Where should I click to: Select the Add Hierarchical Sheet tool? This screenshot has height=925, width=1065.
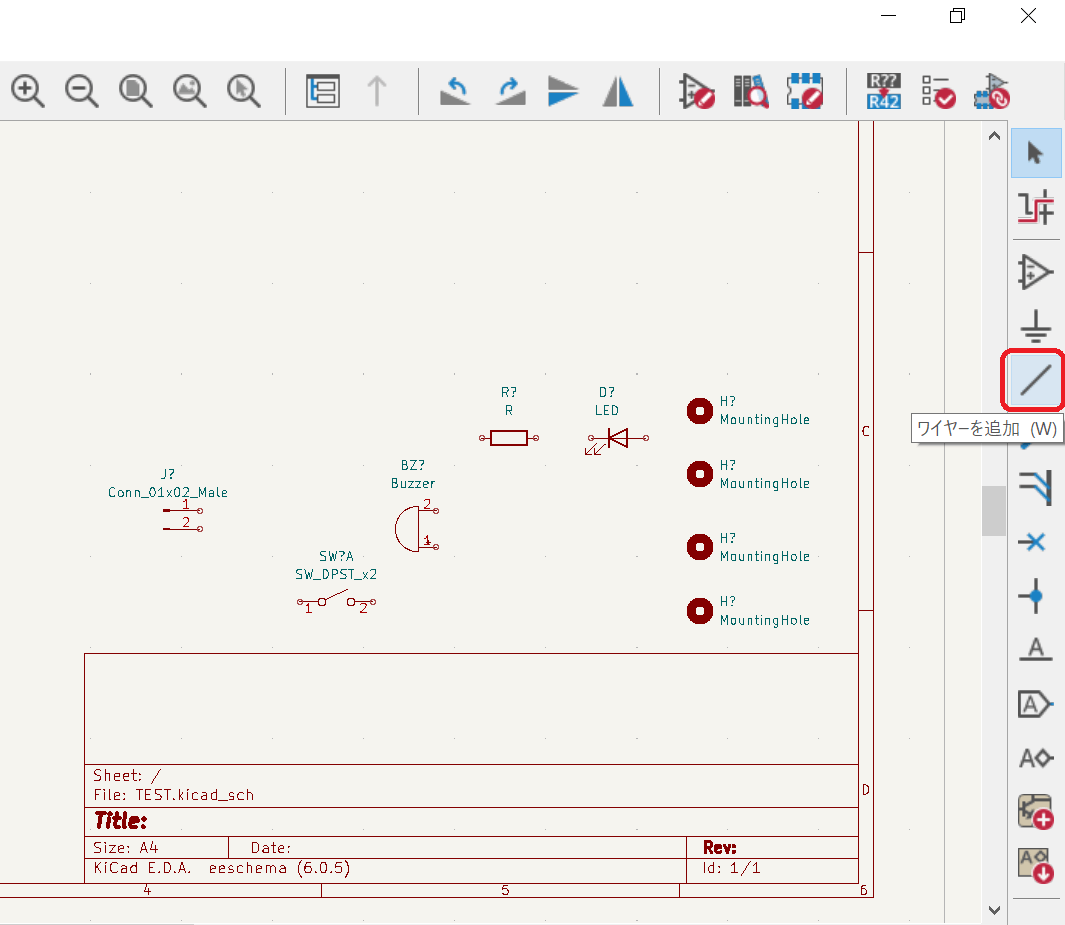tap(1036, 812)
